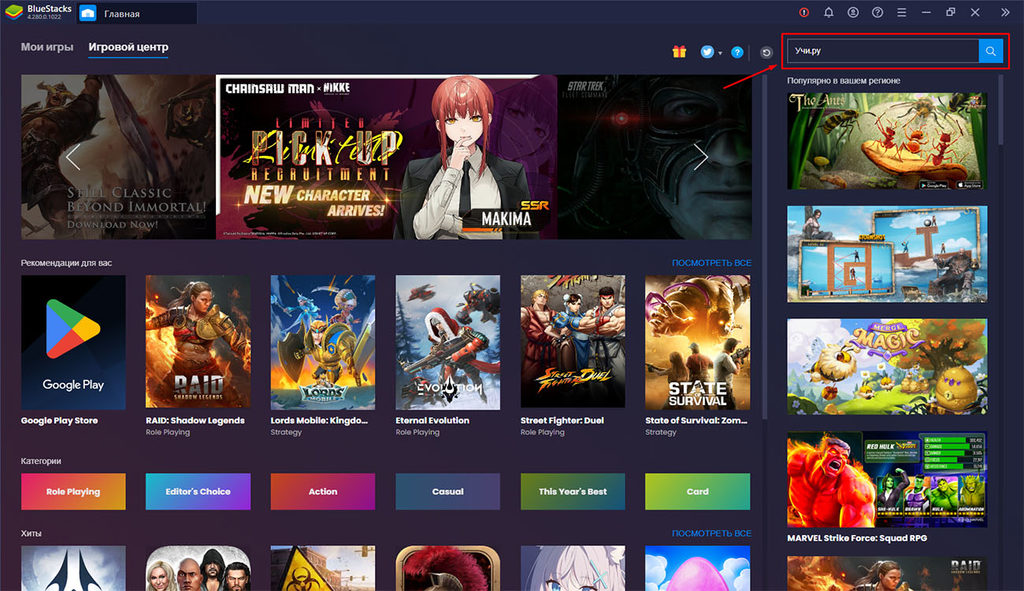1024x591 pixels.
Task: Open MARVEL Strike Force sidebar thumbnail
Action: (x=887, y=479)
